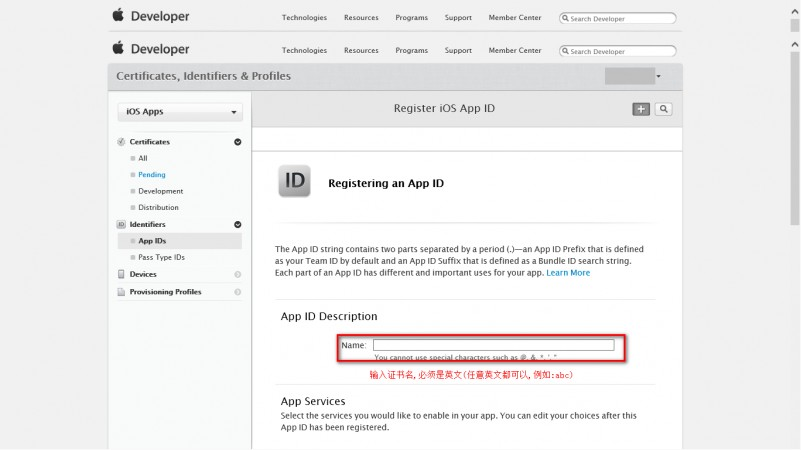The image size is (801, 450).
Task: Click the Register iOS App ID heading
Action: [x=444, y=108]
